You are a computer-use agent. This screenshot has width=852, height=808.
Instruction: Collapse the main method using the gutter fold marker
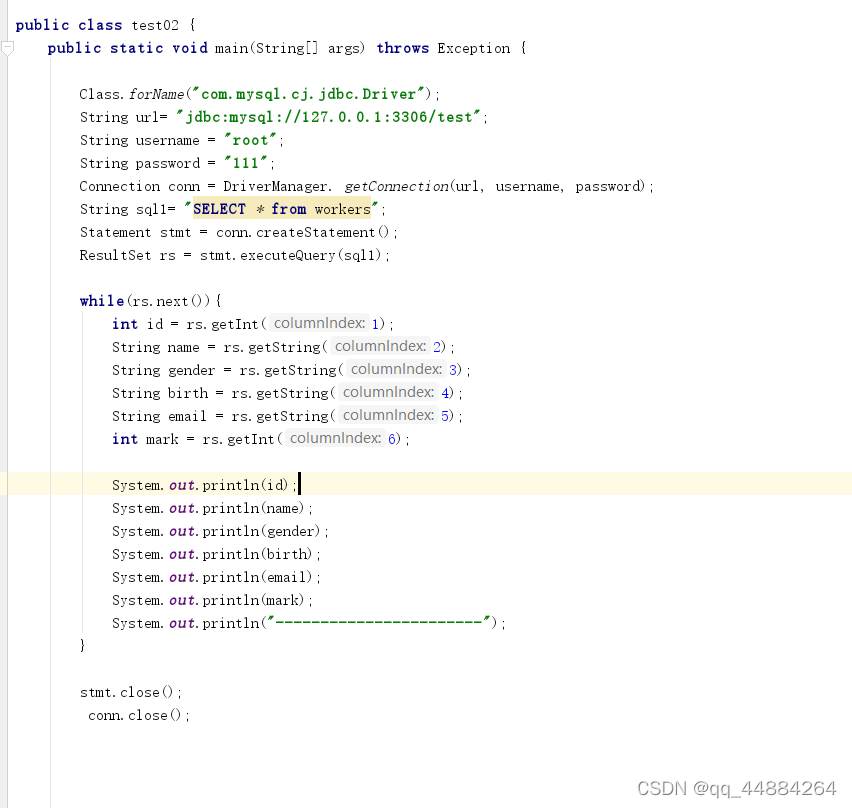(x=8, y=47)
